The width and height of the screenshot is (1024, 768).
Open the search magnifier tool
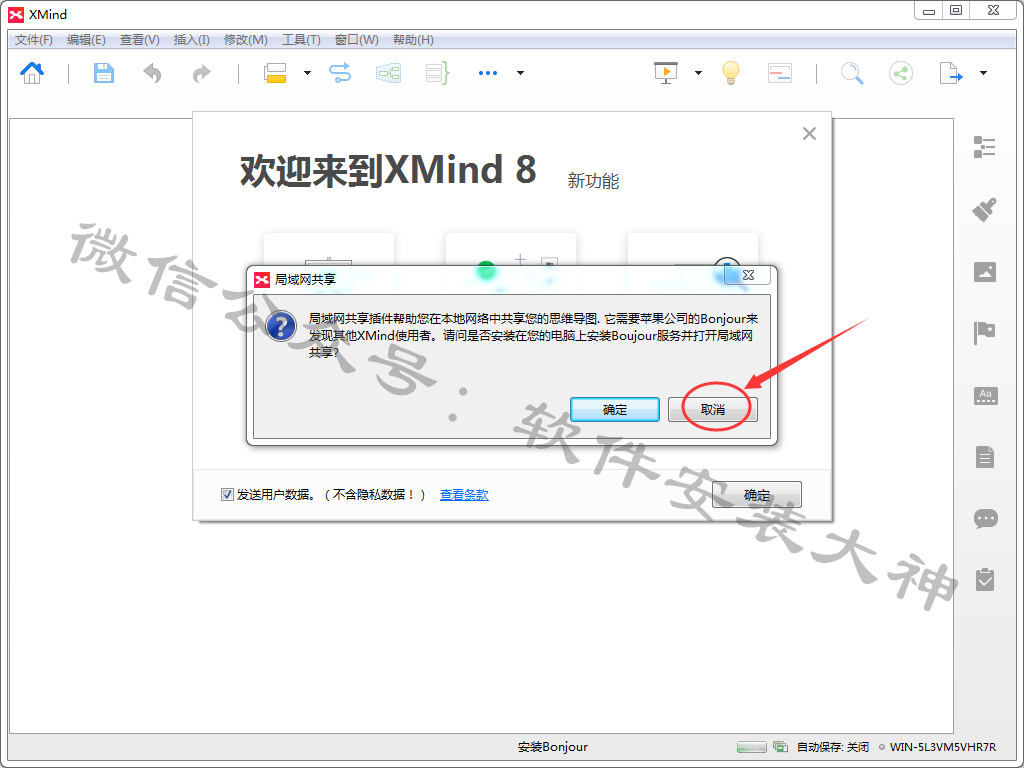852,73
